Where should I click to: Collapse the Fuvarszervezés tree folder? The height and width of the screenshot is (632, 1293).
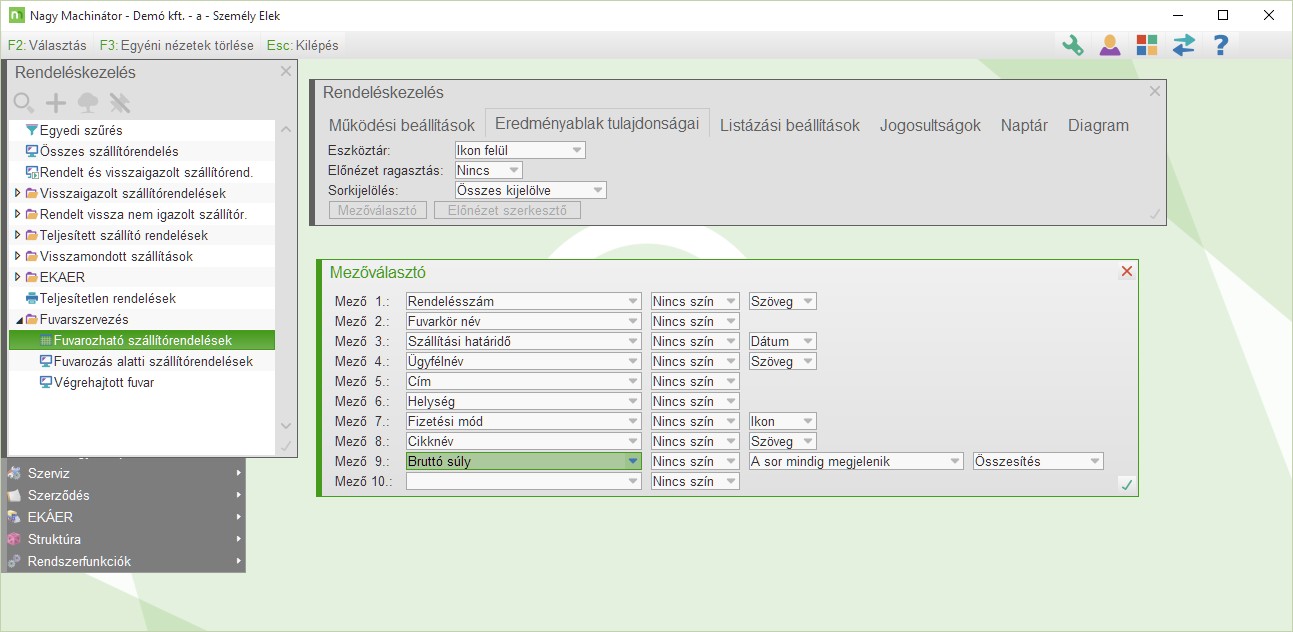pyautogui.click(x=18, y=319)
